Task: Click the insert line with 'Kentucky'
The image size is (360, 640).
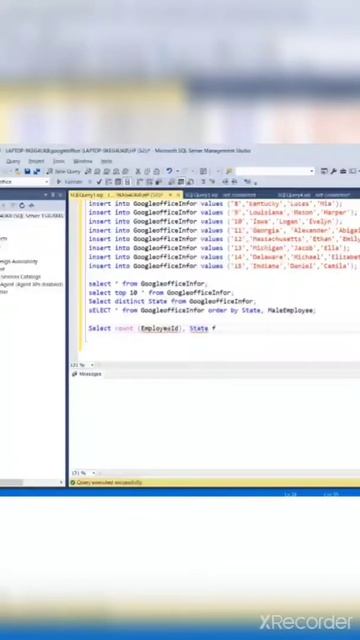Action: (x=216, y=204)
